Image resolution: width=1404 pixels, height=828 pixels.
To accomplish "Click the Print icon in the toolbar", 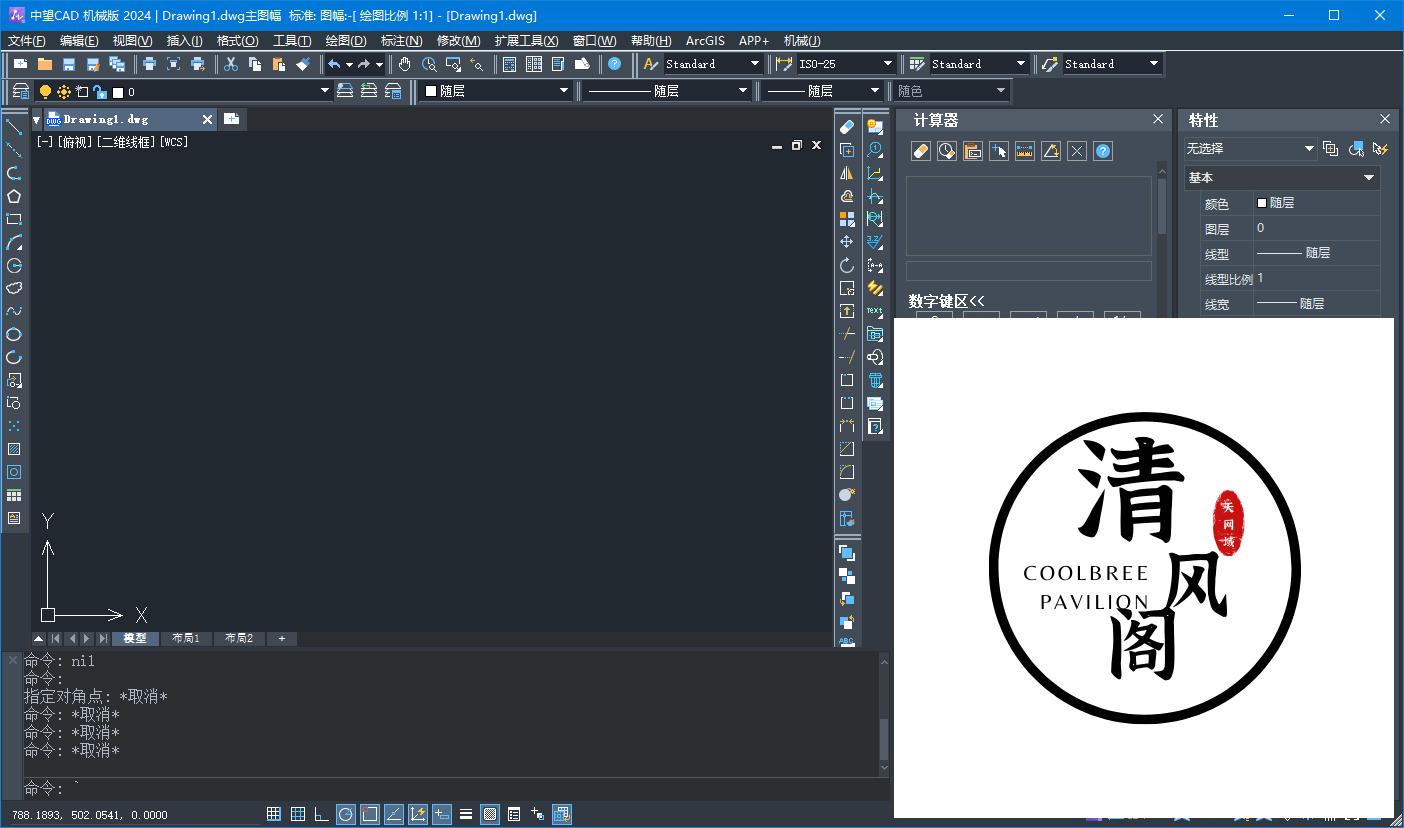I will click(x=149, y=64).
